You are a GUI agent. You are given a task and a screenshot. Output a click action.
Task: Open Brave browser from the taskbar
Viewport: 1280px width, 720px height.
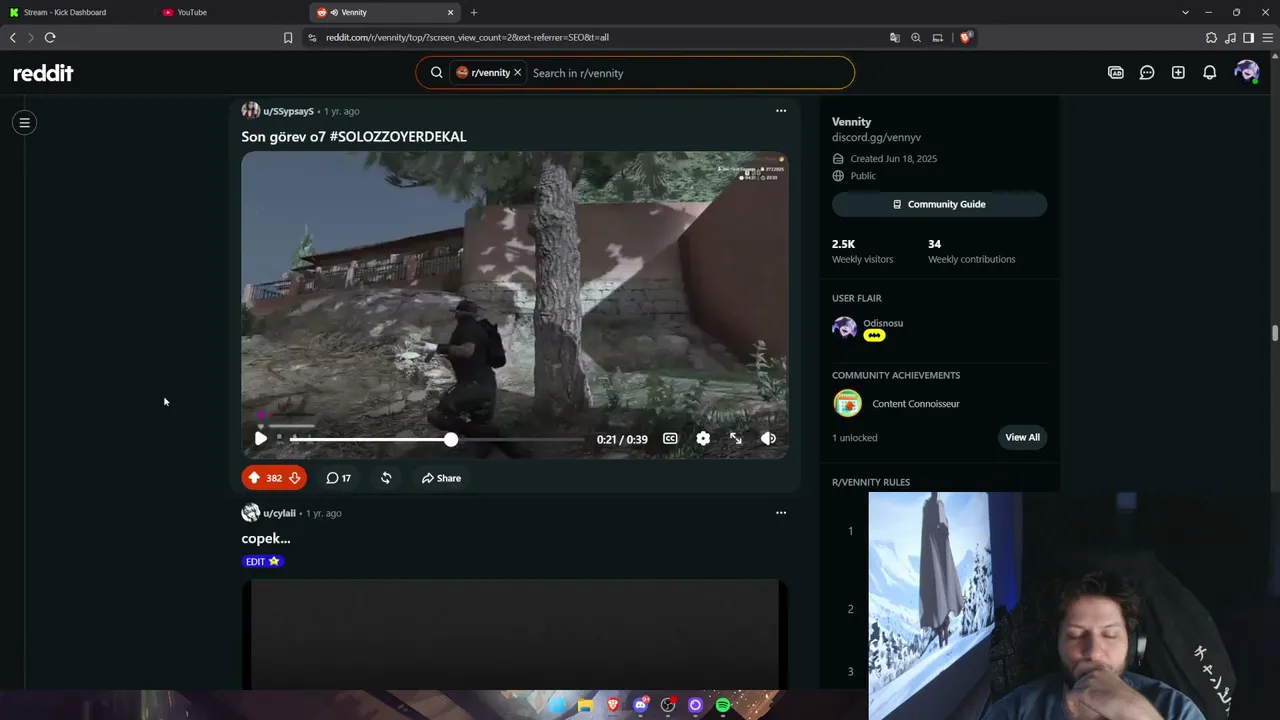(x=613, y=705)
